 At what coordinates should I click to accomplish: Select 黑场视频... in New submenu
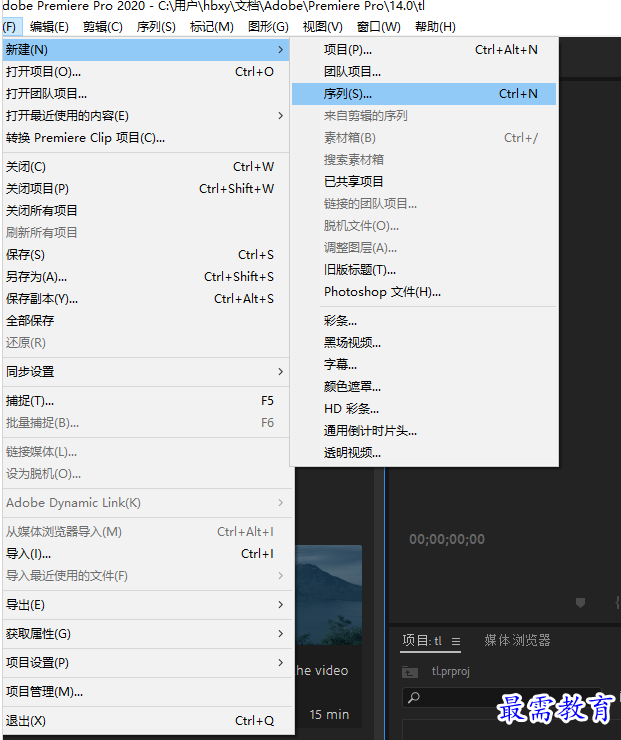coord(424,343)
